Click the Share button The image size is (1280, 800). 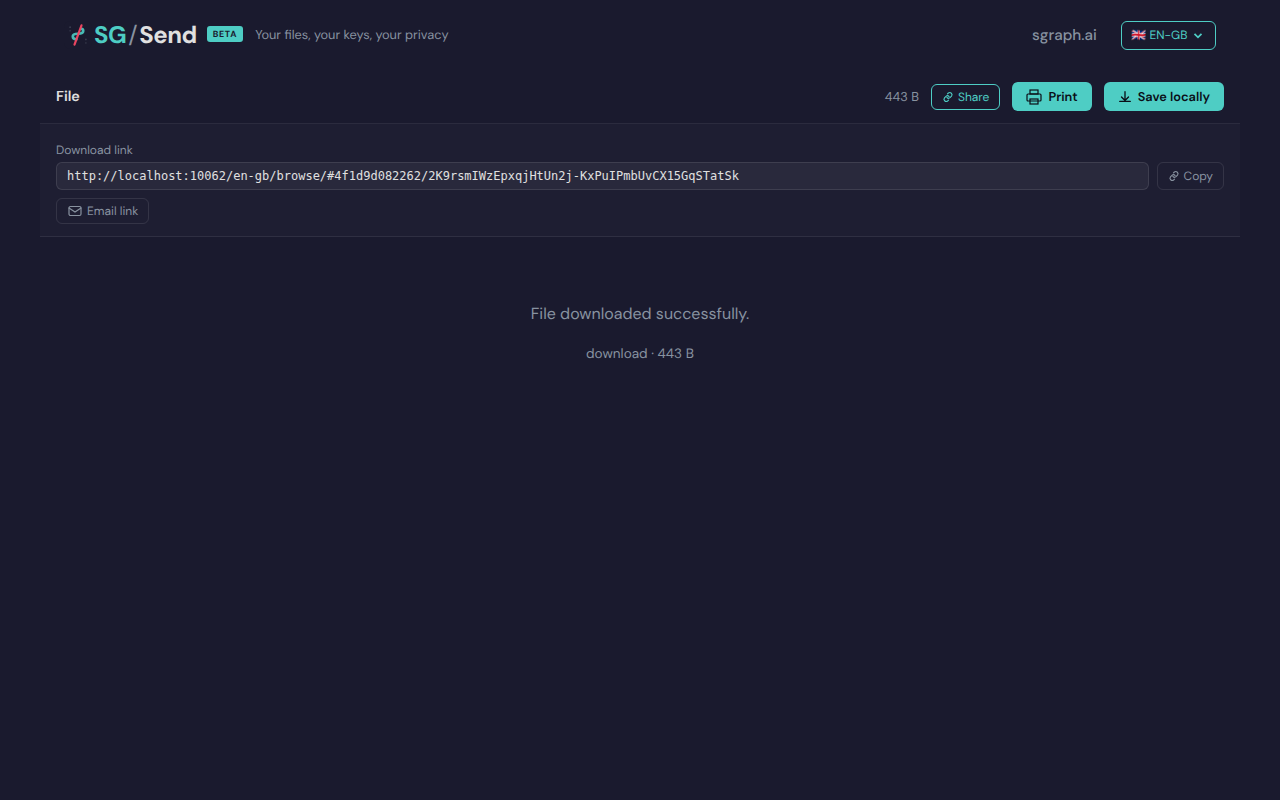coord(965,96)
